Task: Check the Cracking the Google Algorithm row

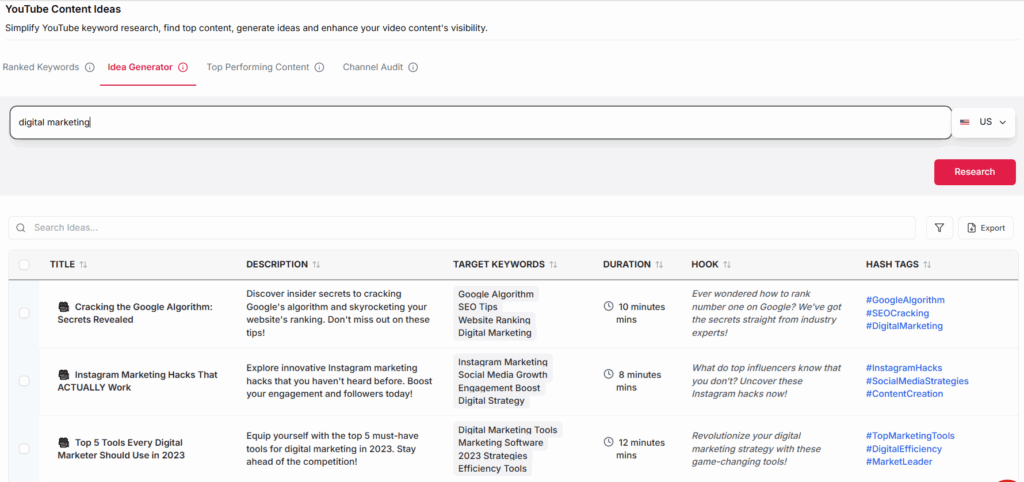Action: 24,313
